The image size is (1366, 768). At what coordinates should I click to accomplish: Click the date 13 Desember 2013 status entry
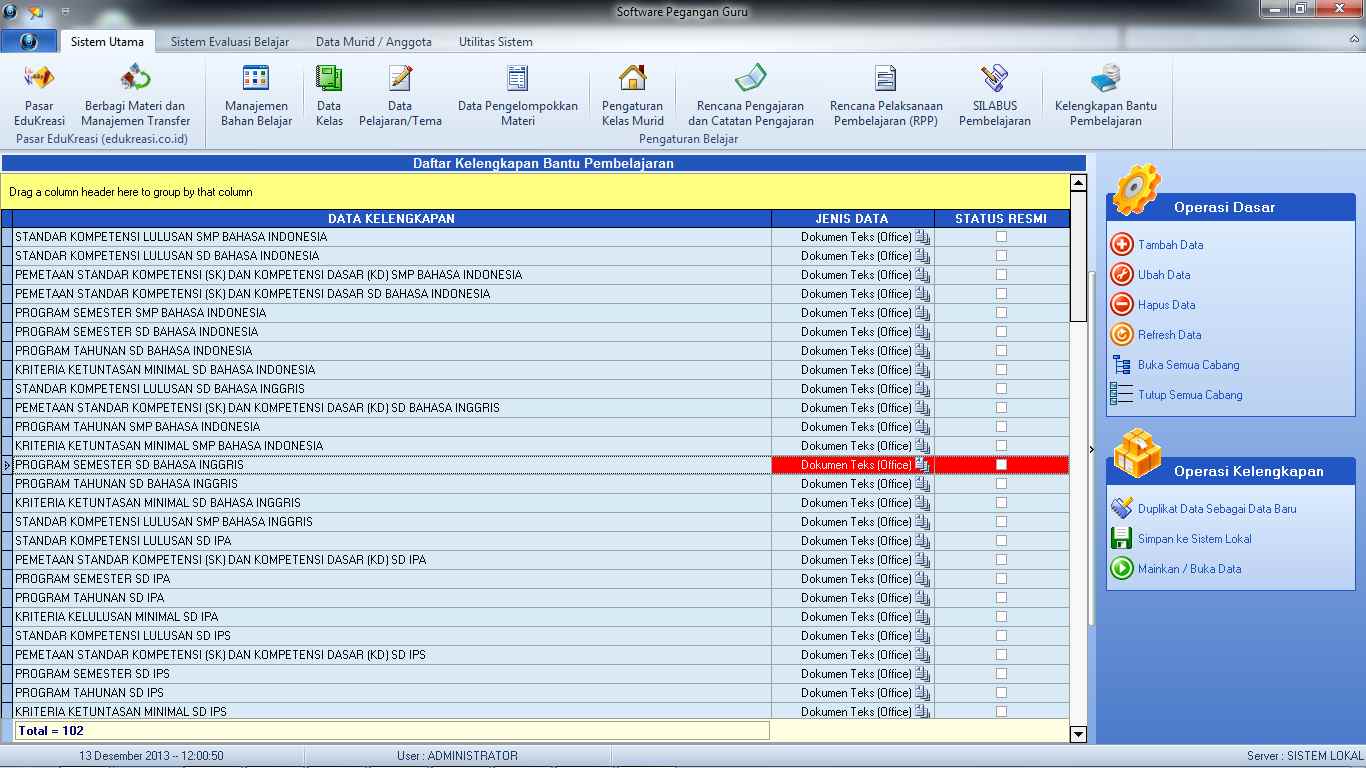coord(151,756)
